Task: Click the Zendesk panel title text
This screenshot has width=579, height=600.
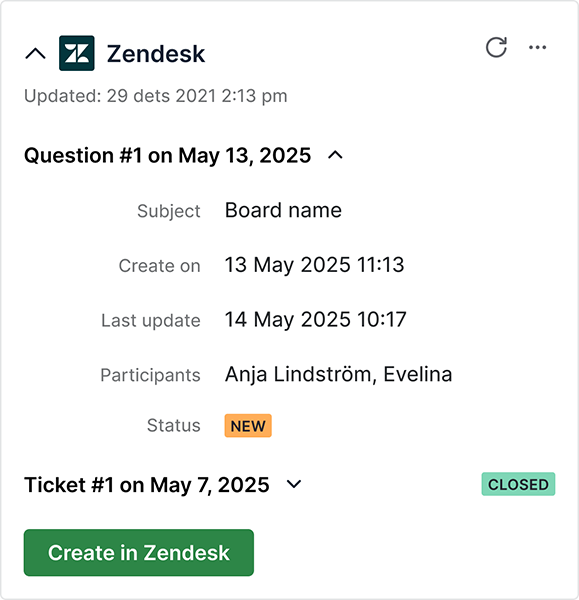Action: [156, 54]
